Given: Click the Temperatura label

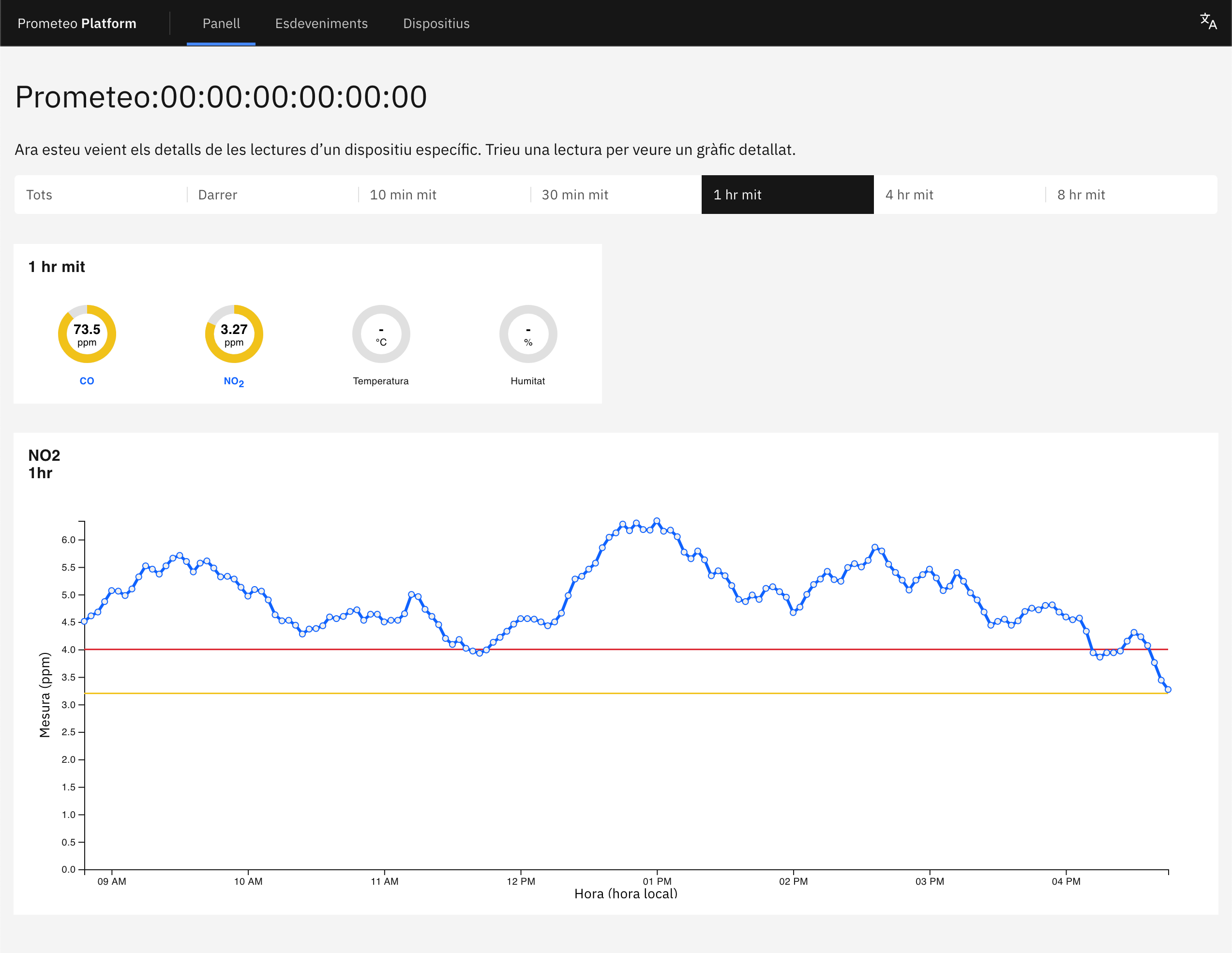Looking at the screenshot, I should pos(381,381).
